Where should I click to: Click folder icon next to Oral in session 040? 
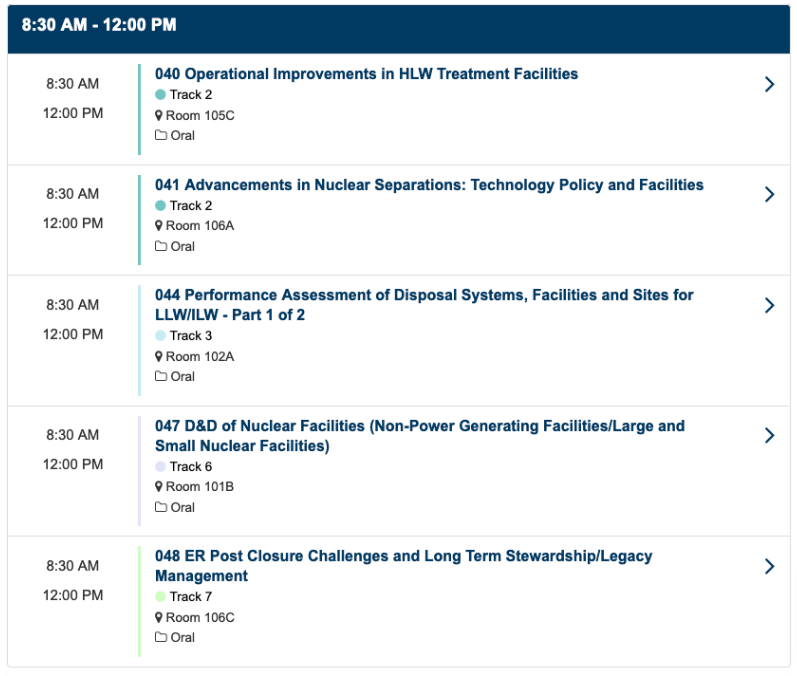160,135
